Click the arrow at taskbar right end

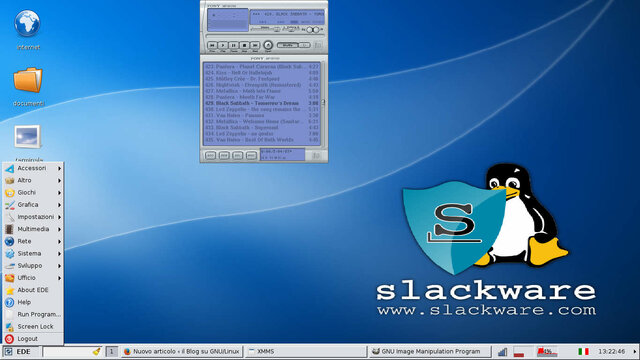635,351
